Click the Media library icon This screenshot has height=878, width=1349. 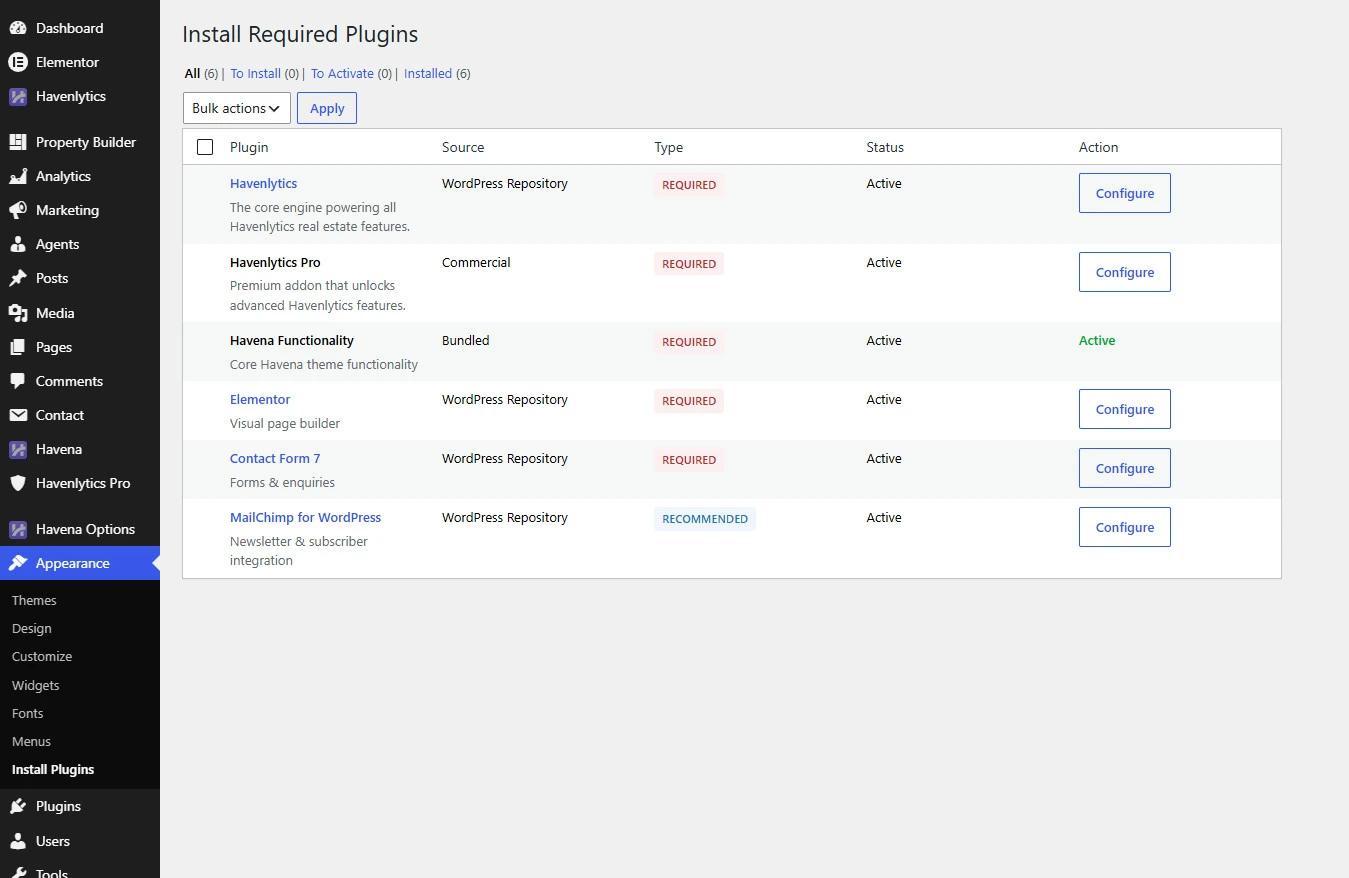[18, 313]
